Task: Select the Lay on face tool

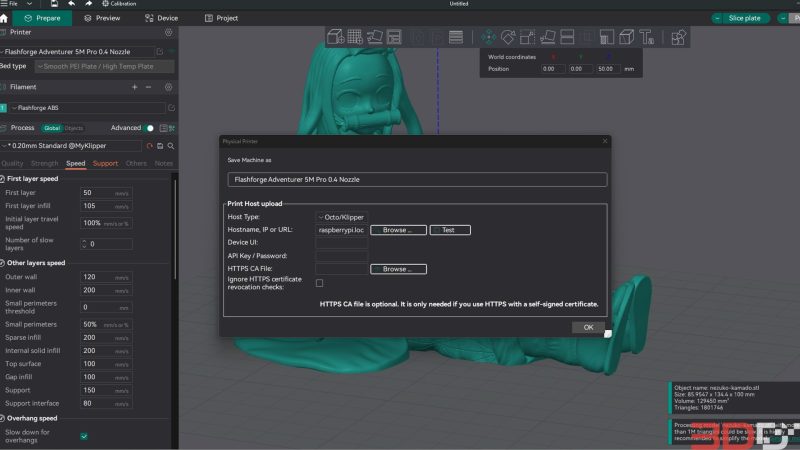Action: click(x=547, y=37)
